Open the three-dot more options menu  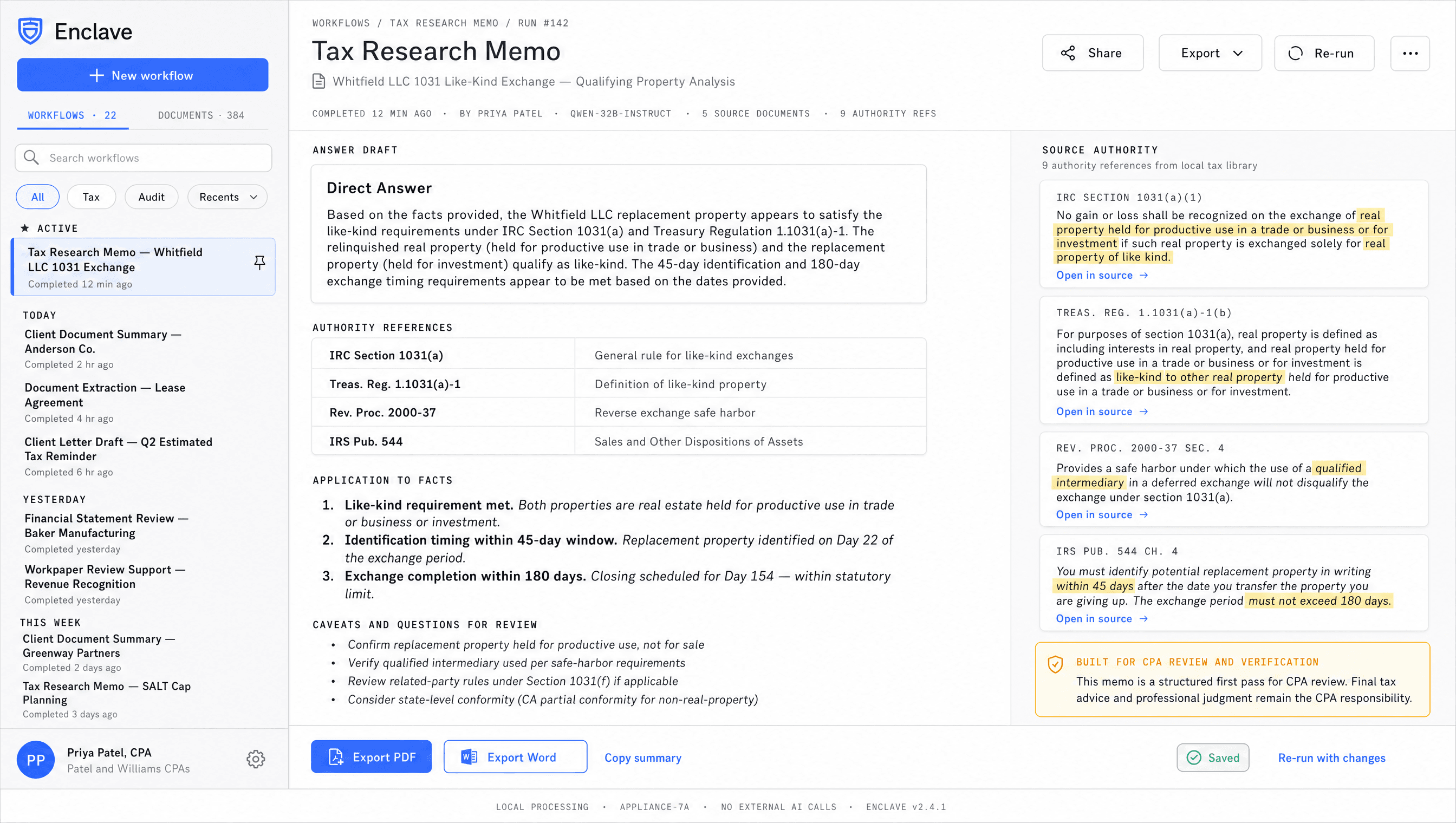[1410, 53]
